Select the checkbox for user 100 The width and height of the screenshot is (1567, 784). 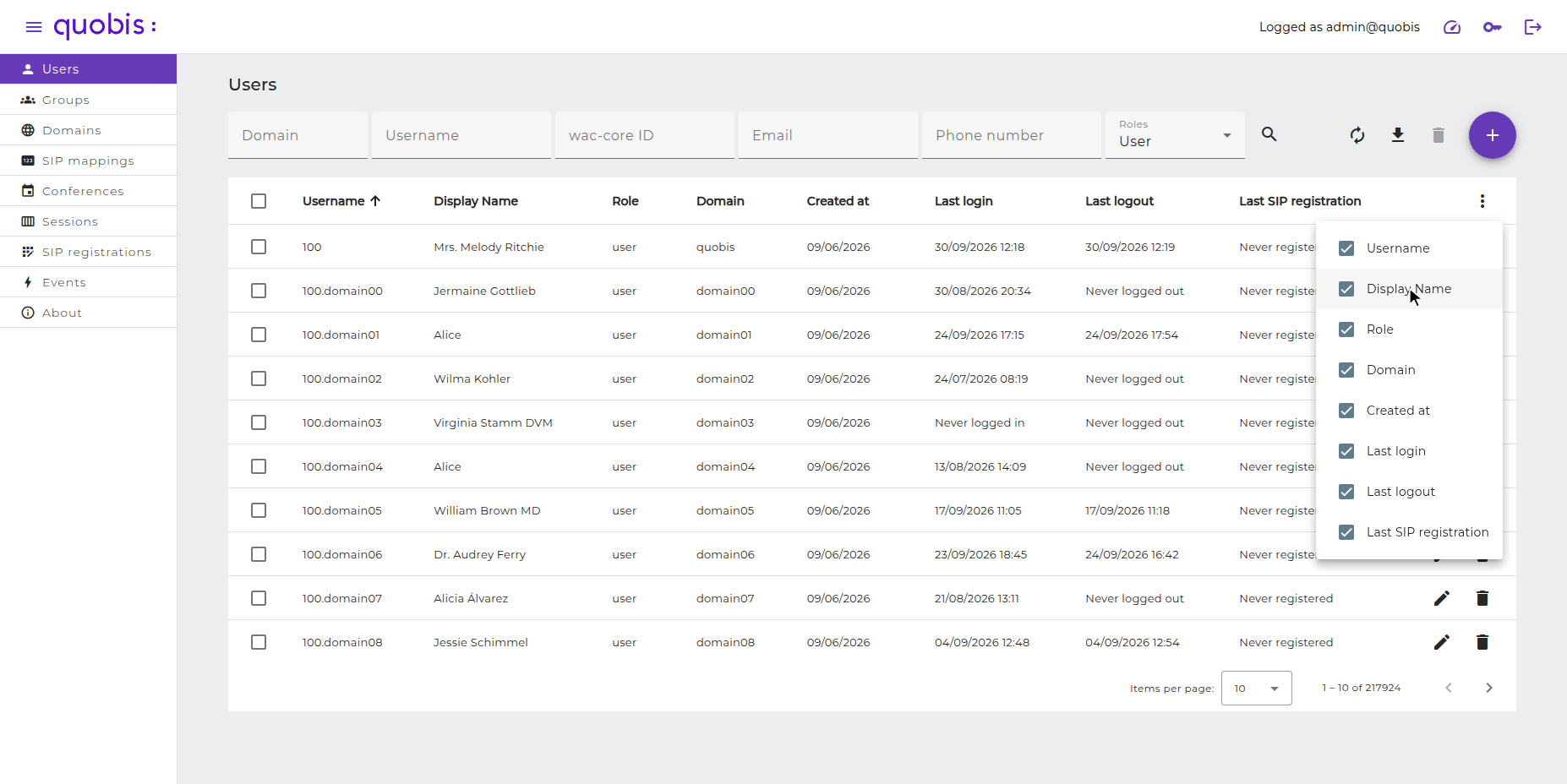coord(259,247)
